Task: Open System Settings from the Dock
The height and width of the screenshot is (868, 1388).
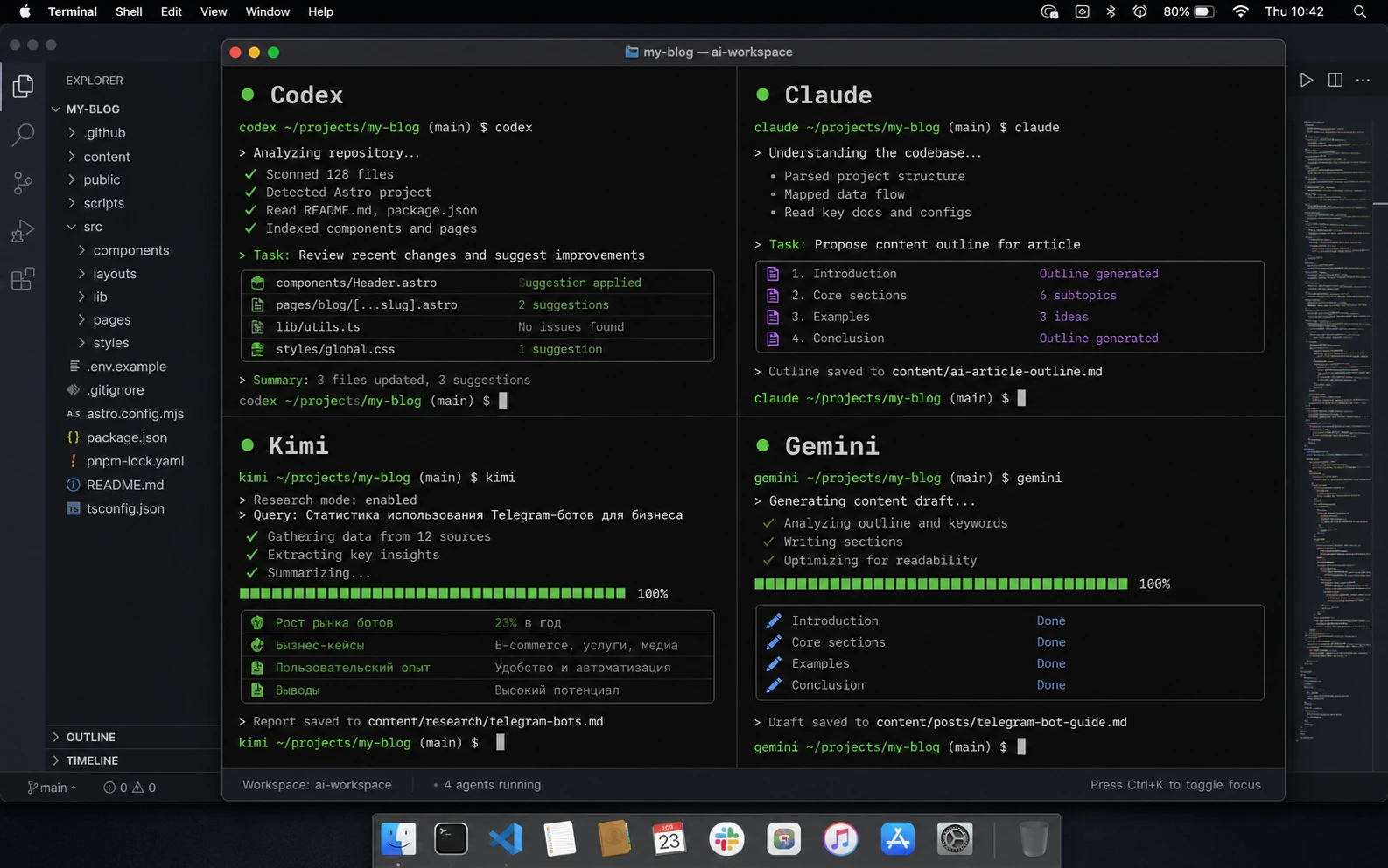Action: pos(955,839)
